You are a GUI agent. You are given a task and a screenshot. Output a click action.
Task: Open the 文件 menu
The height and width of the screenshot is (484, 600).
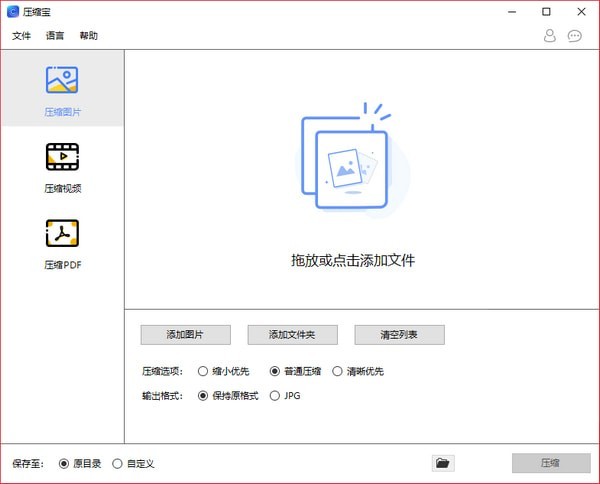[x=21, y=36]
